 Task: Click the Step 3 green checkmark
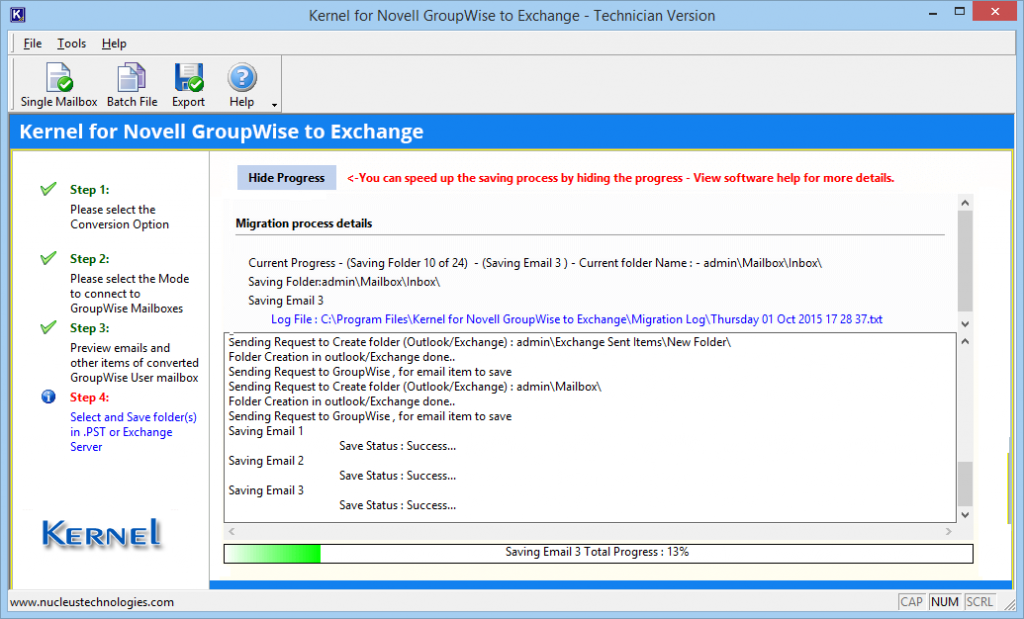point(47,327)
